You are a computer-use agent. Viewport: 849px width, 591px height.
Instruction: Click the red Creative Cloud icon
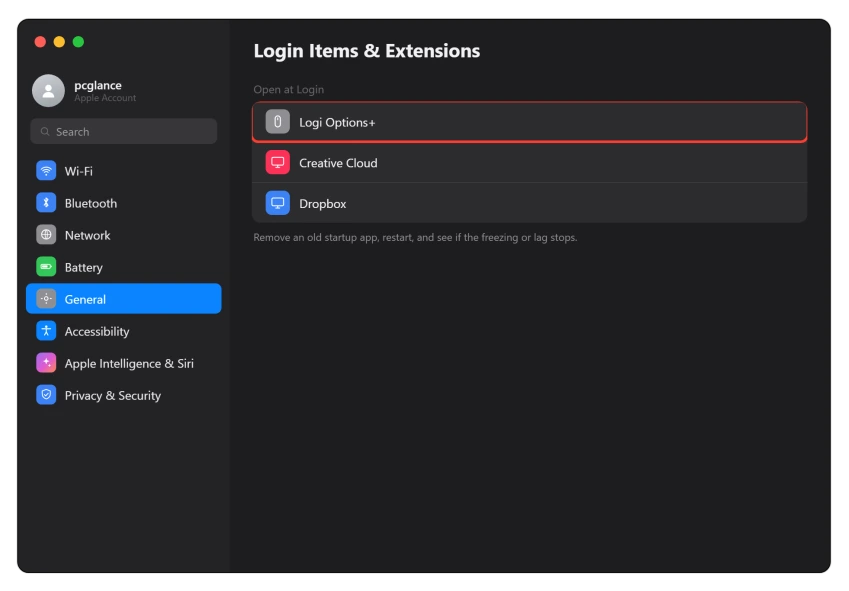click(x=277, y=162)
